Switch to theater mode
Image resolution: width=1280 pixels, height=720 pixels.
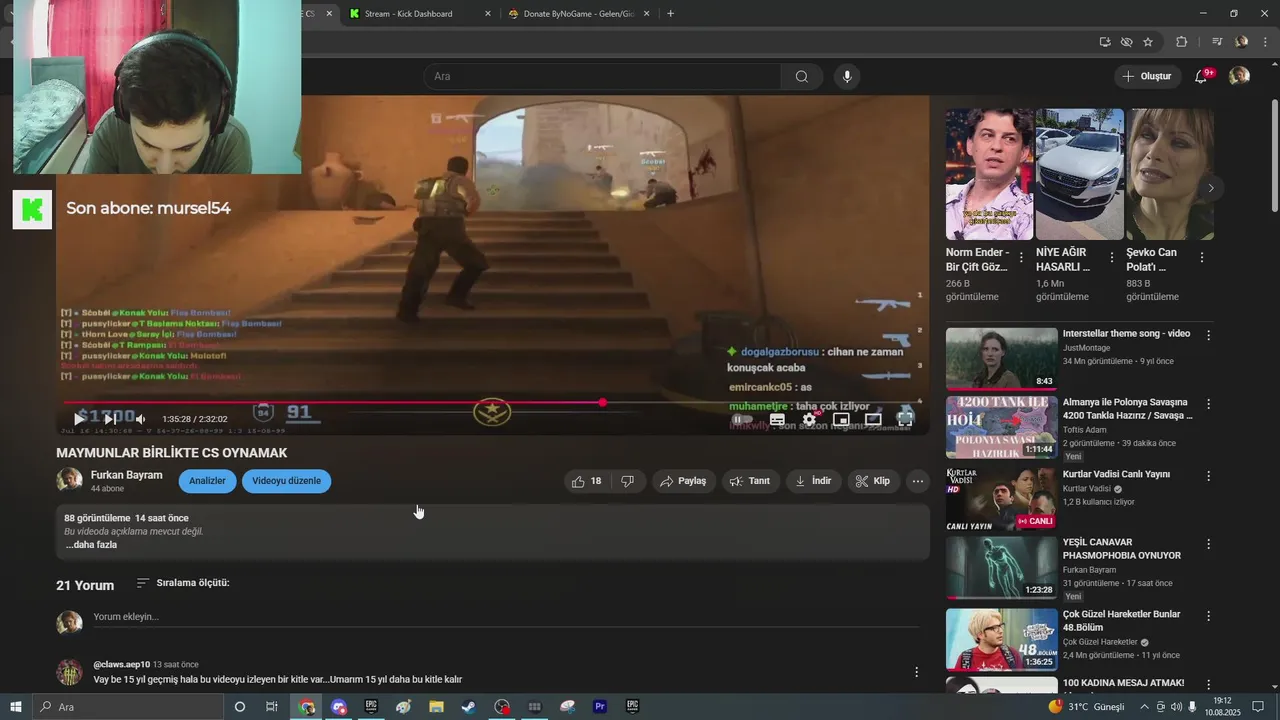coord(873,419)
